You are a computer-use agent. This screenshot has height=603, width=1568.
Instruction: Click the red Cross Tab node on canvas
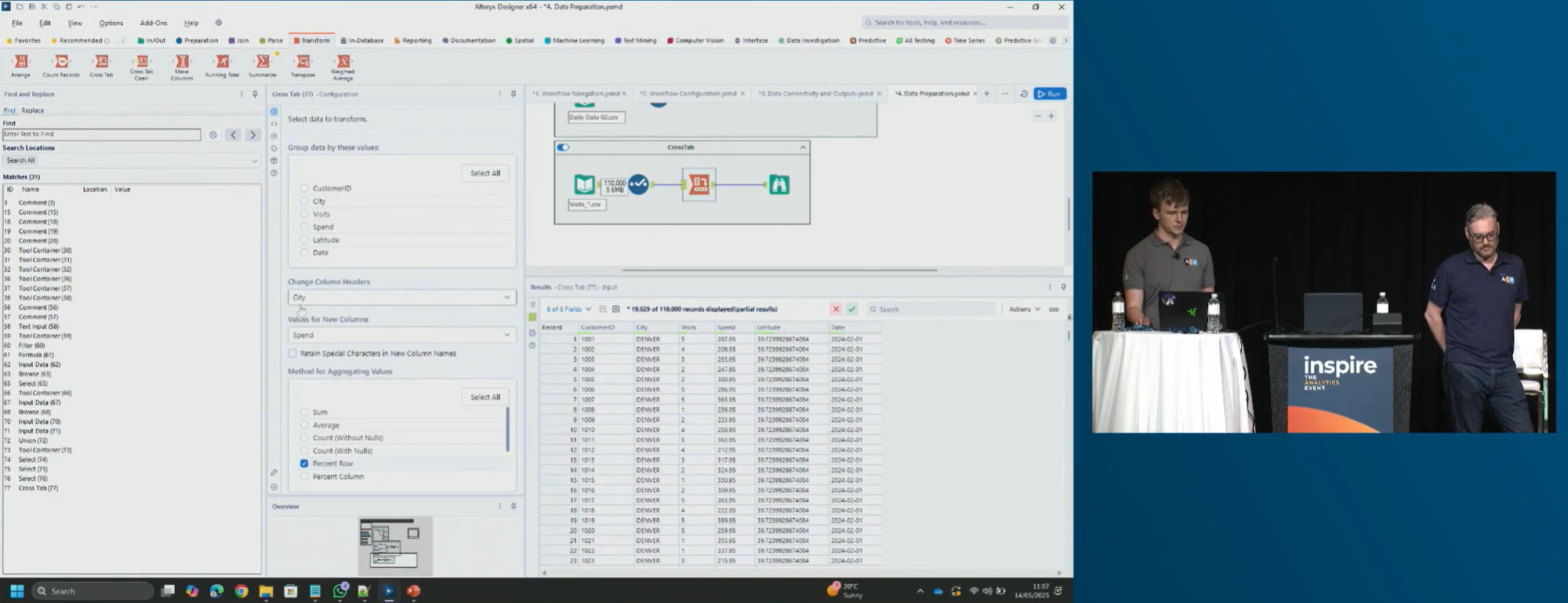point(699,185)
